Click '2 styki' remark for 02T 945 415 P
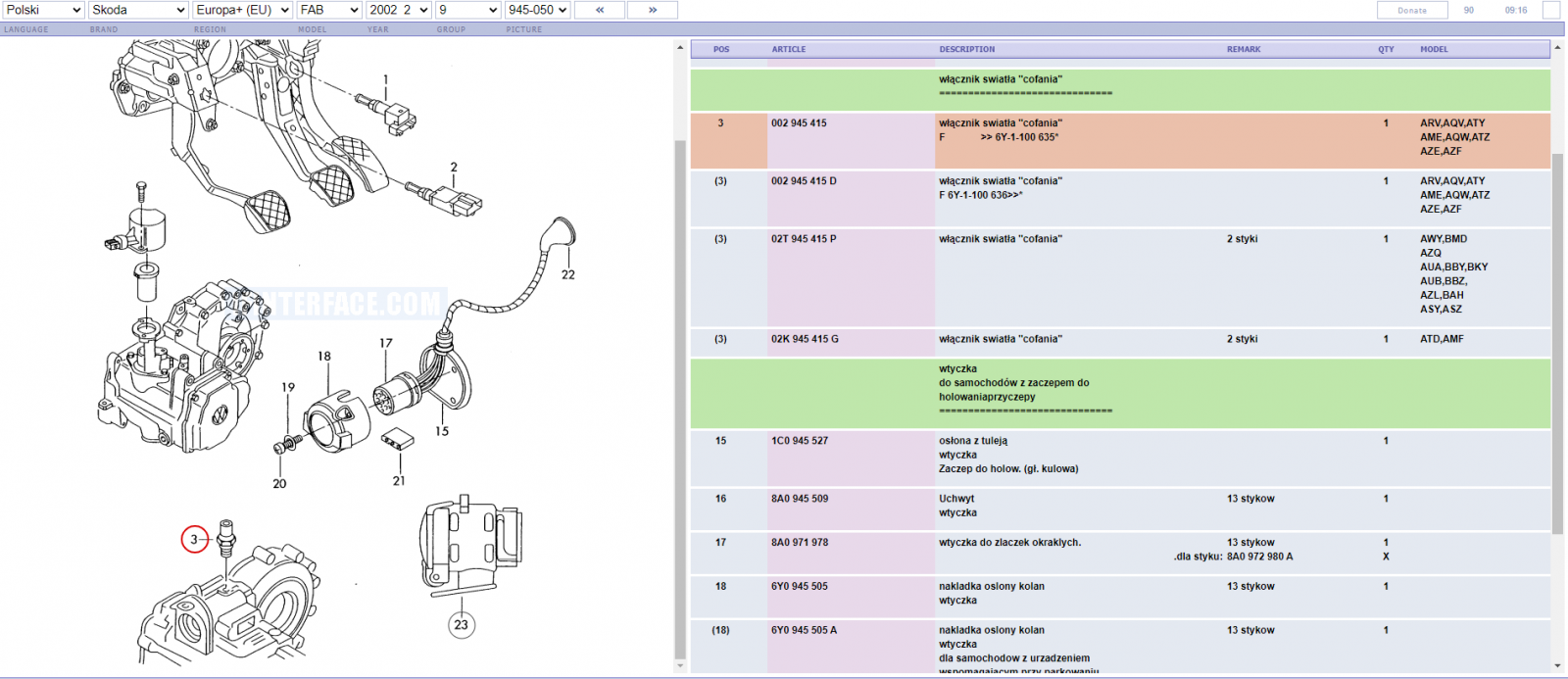Image resolution: width=1568 pixels, height=679 pixels. point(1243,239)
